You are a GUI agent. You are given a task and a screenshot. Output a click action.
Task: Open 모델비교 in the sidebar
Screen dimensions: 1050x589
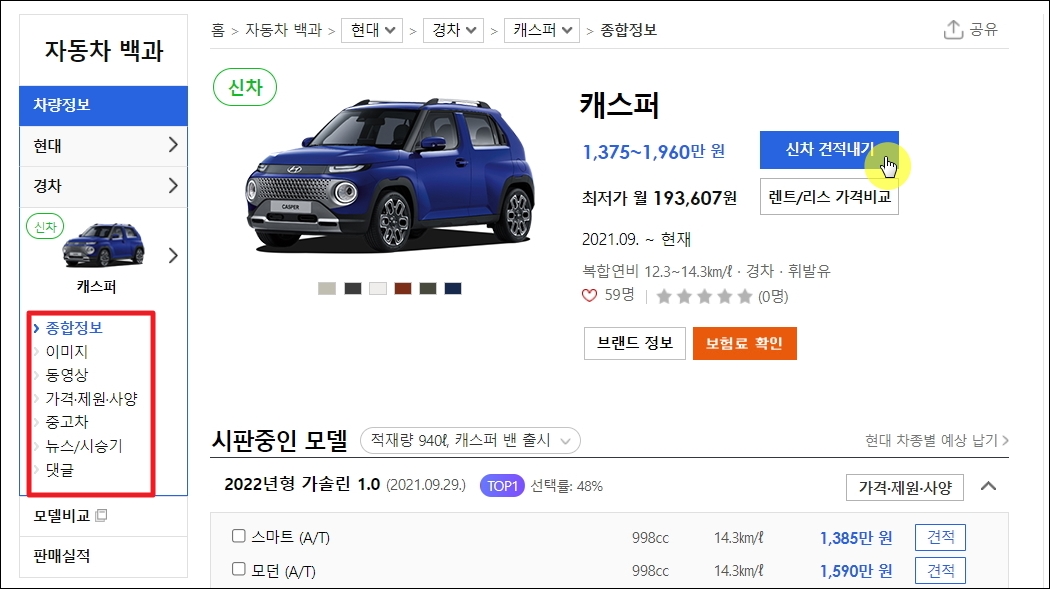pos(62,516)
